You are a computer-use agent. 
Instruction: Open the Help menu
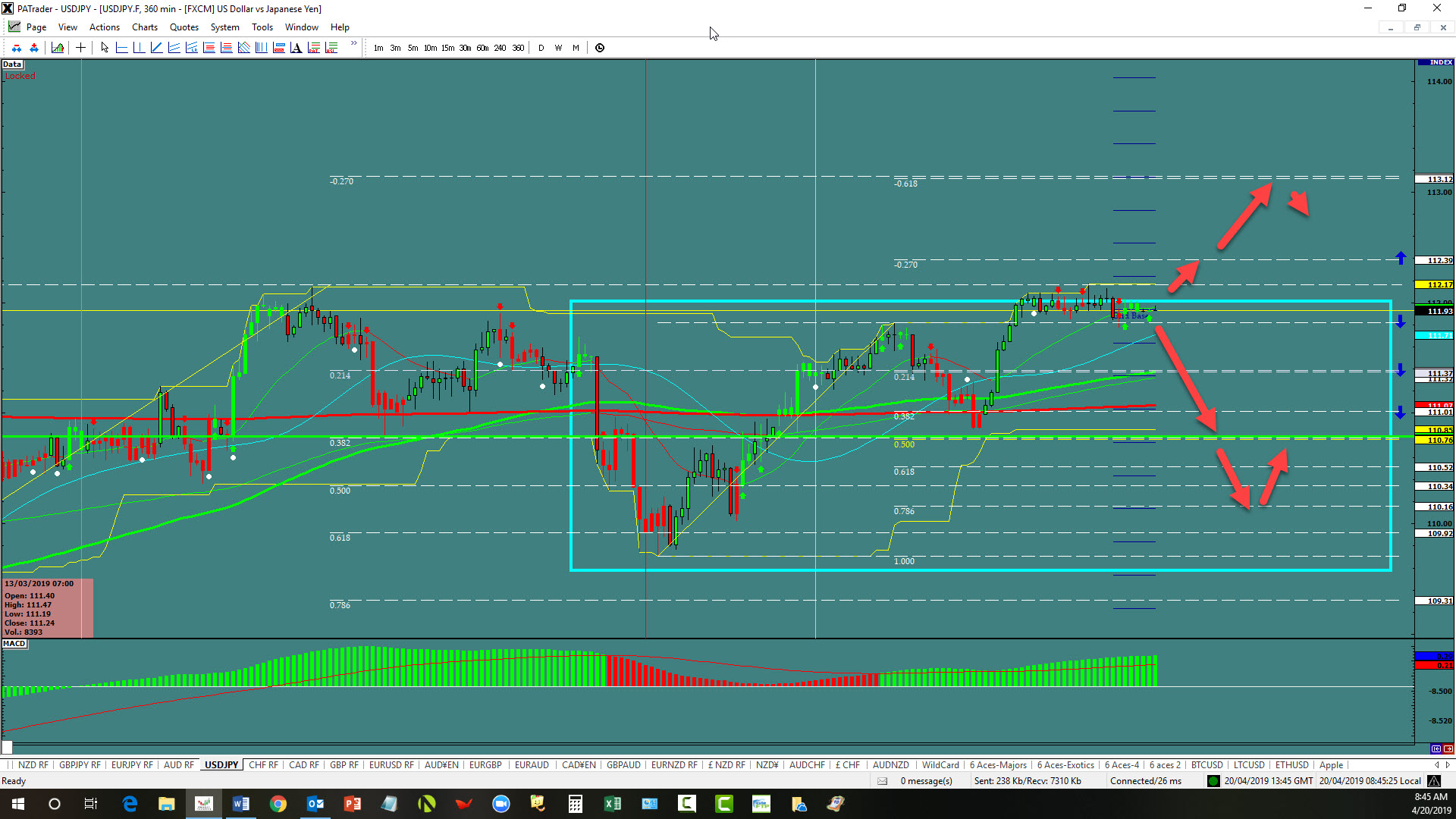[x=340, y=27]
